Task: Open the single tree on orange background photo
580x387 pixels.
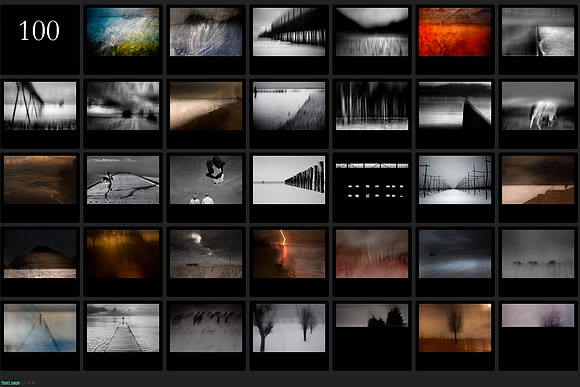Action: coord(455,328)
